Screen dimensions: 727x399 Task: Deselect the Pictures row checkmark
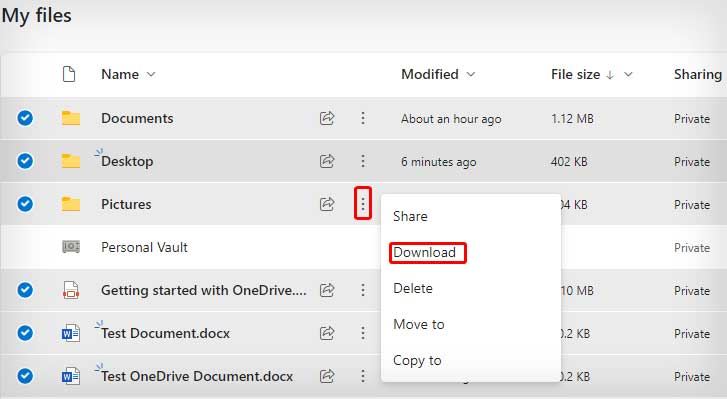[25, 204]
